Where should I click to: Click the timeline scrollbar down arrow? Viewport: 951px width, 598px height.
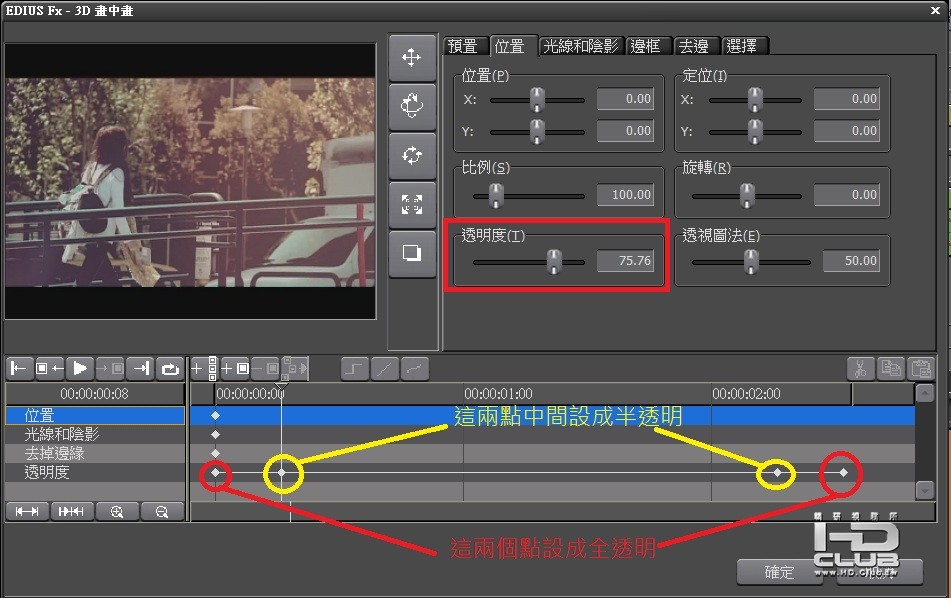[924, 489]
